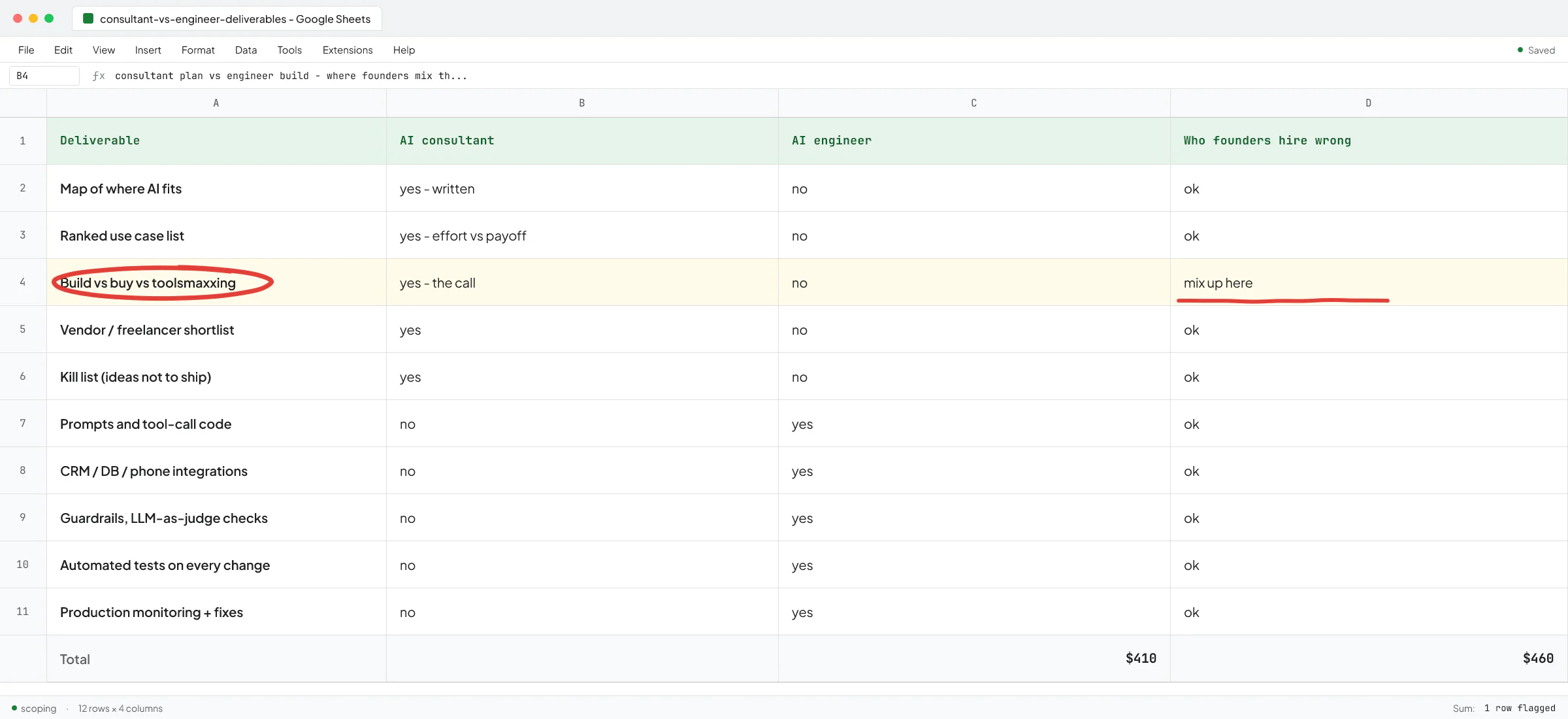Open the Data menu
Viewport: 1568px width, 719px height.
coord(246,50)
